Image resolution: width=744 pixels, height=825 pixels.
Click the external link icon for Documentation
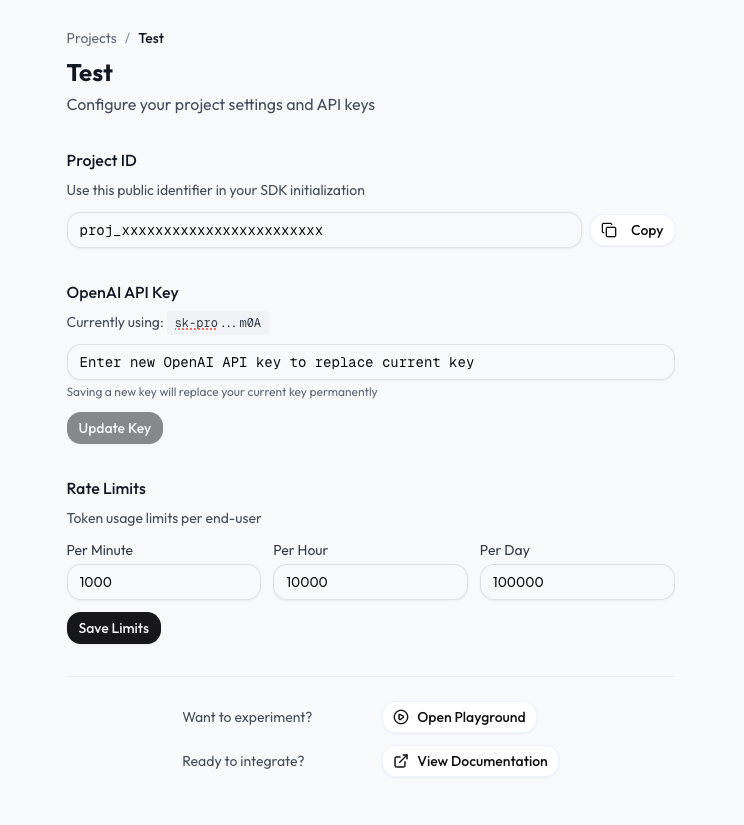(x=401, y=761)
